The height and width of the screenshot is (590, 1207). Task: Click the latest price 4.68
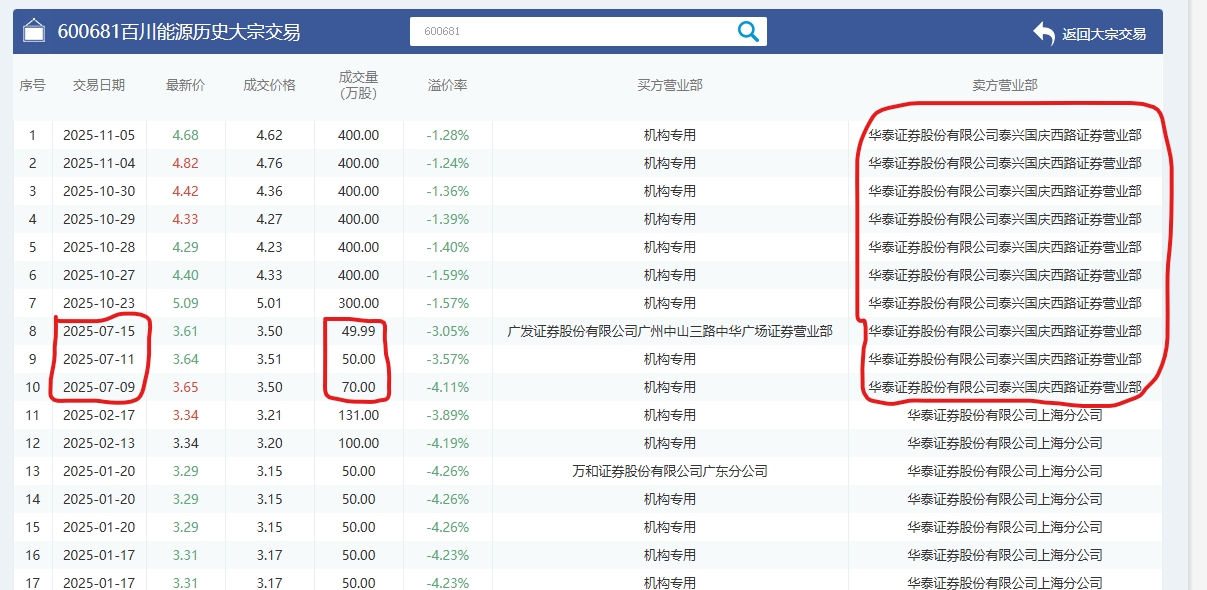185,135
